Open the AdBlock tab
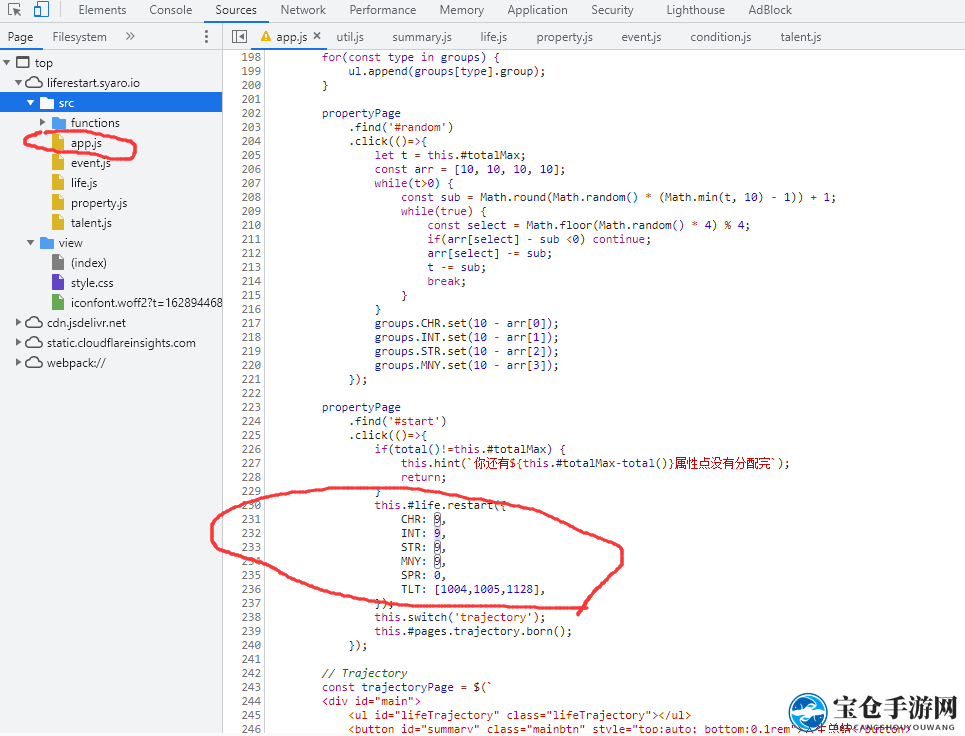Screen dimensions: 965x736 coord(770,10)
